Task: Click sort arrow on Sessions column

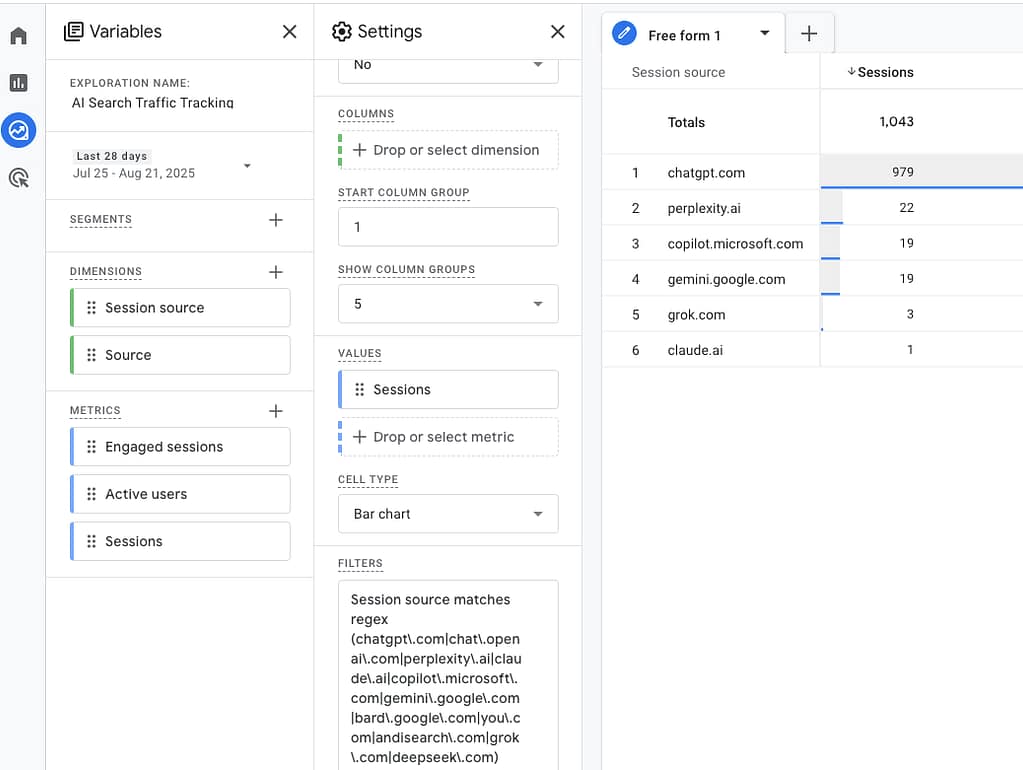Action: [x=851, y=72]
